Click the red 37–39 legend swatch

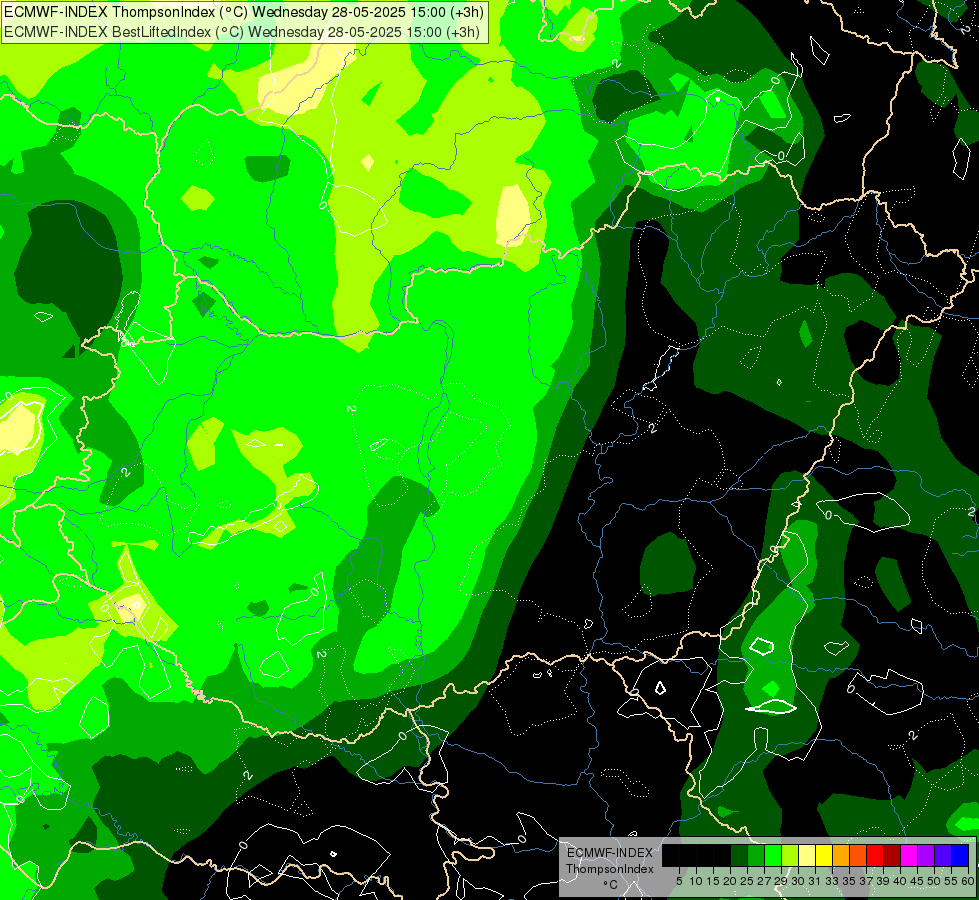[x=875, y=855]
